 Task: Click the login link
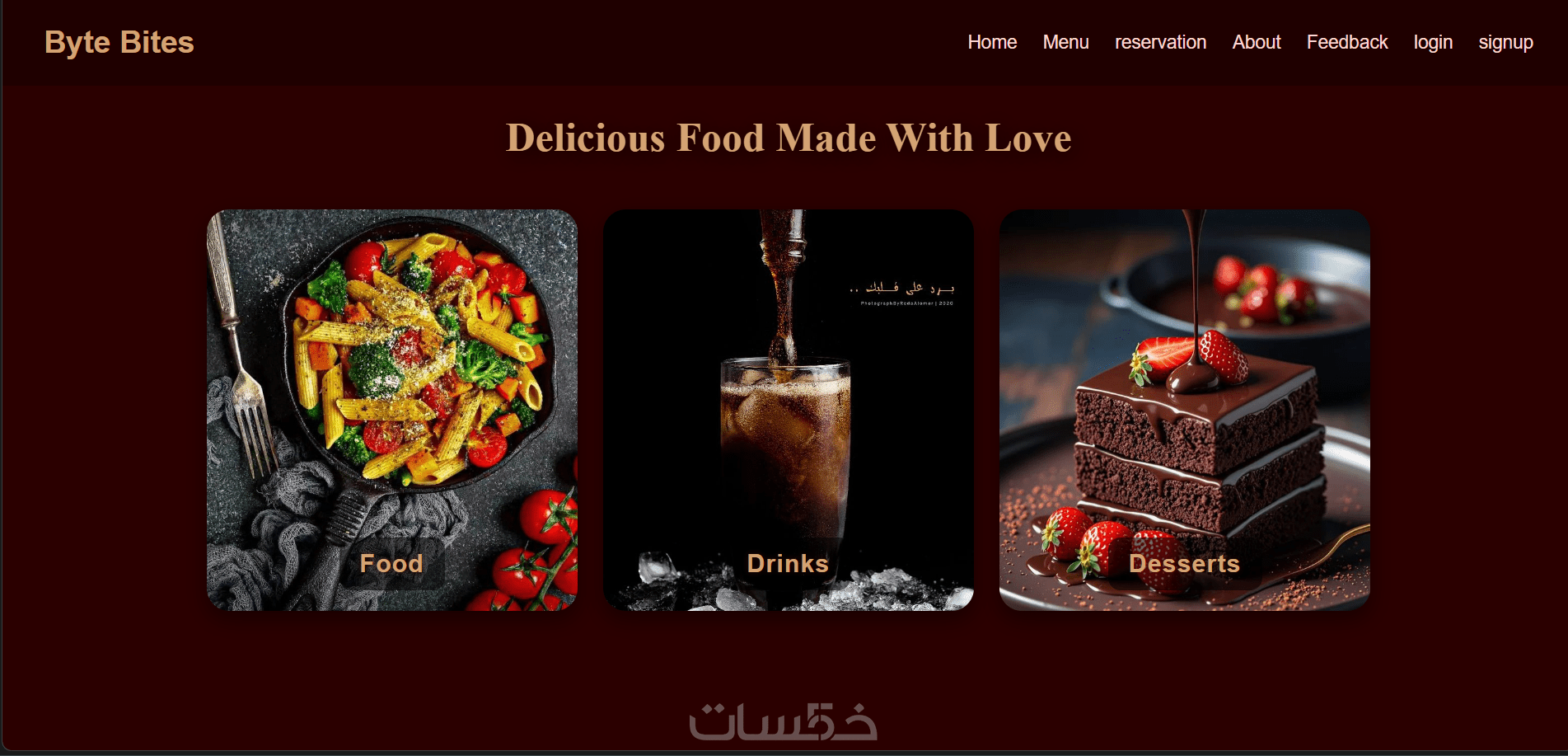point(1433,42)
